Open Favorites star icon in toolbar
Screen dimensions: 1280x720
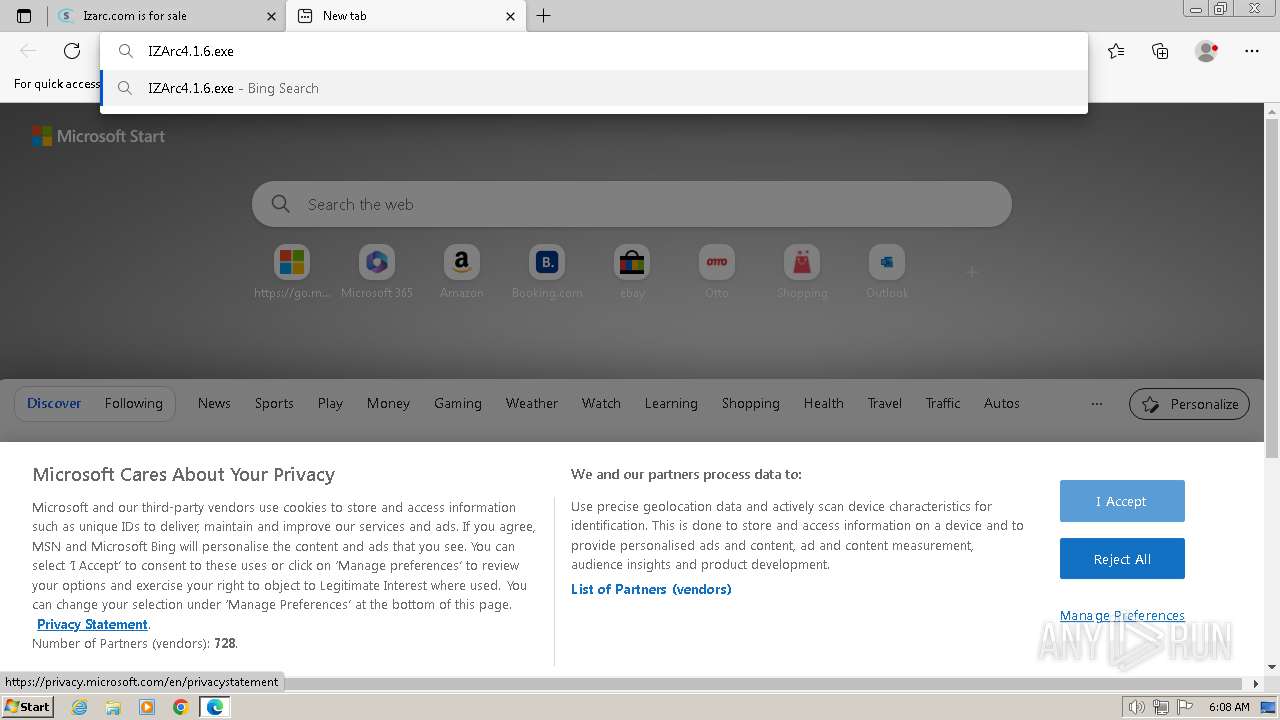[1116, 51]
